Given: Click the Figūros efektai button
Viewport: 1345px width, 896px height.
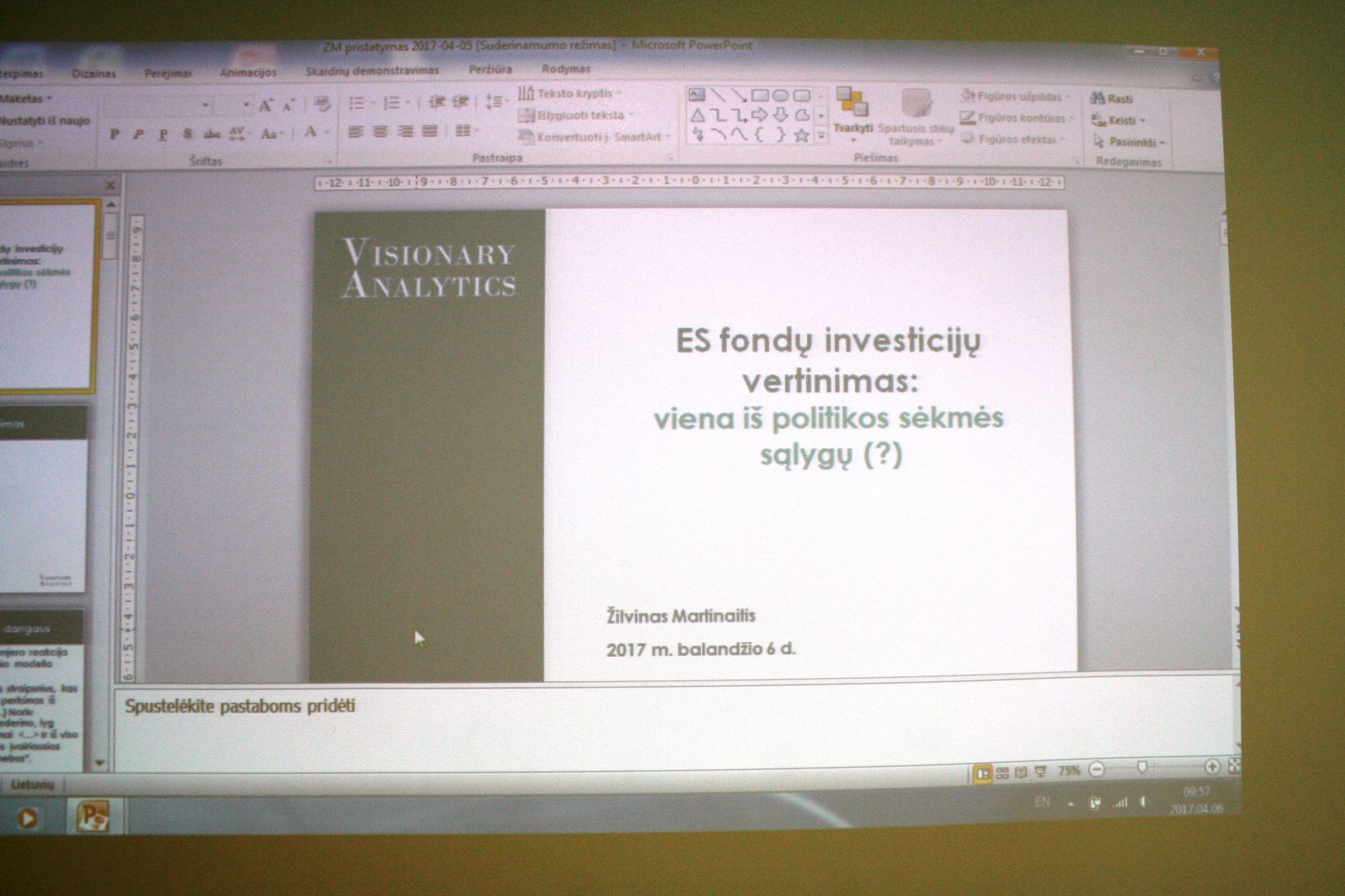Looking at the screenshot, I should coord(1013,139).
